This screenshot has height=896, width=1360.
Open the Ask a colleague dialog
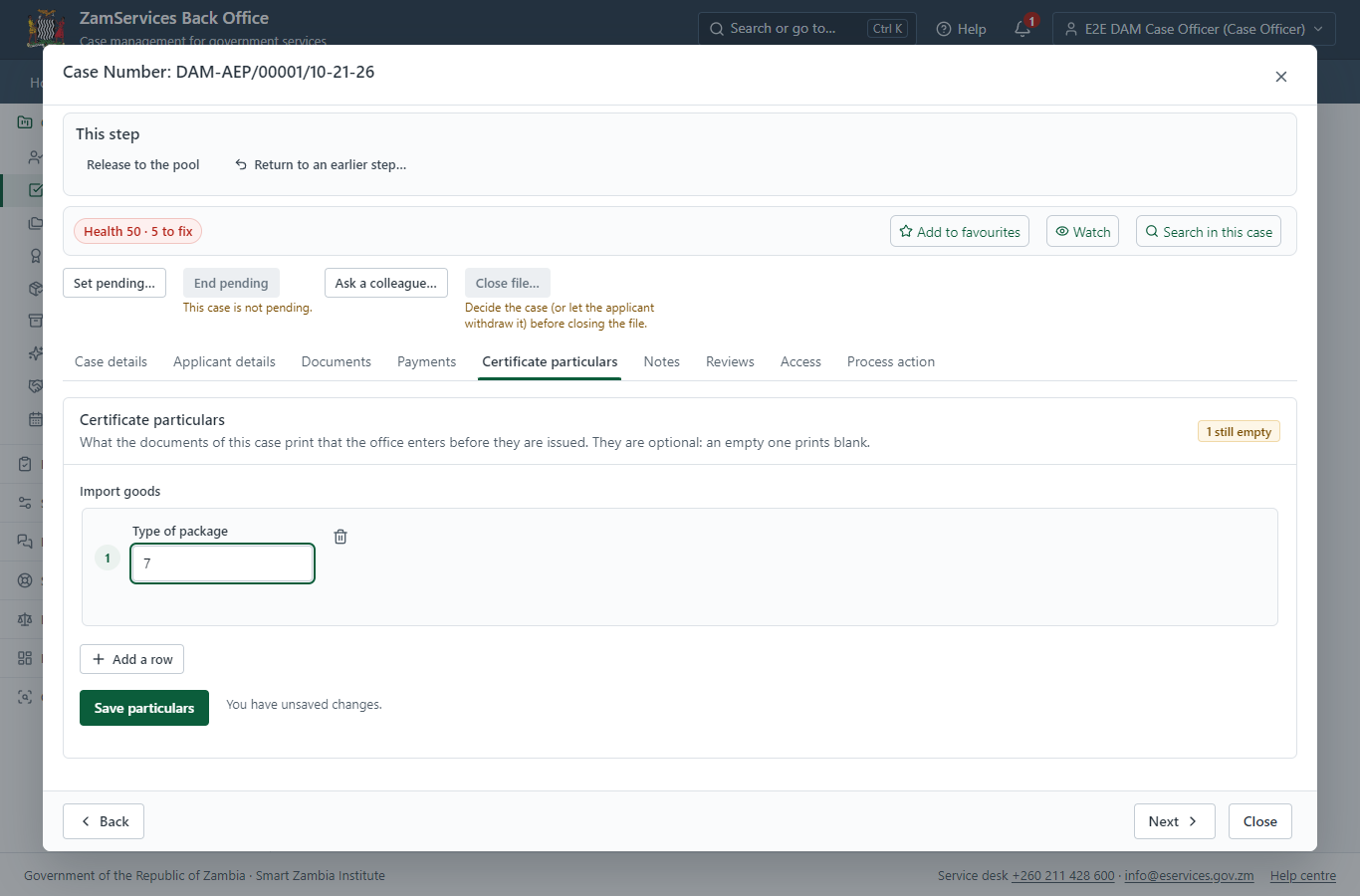386,283
